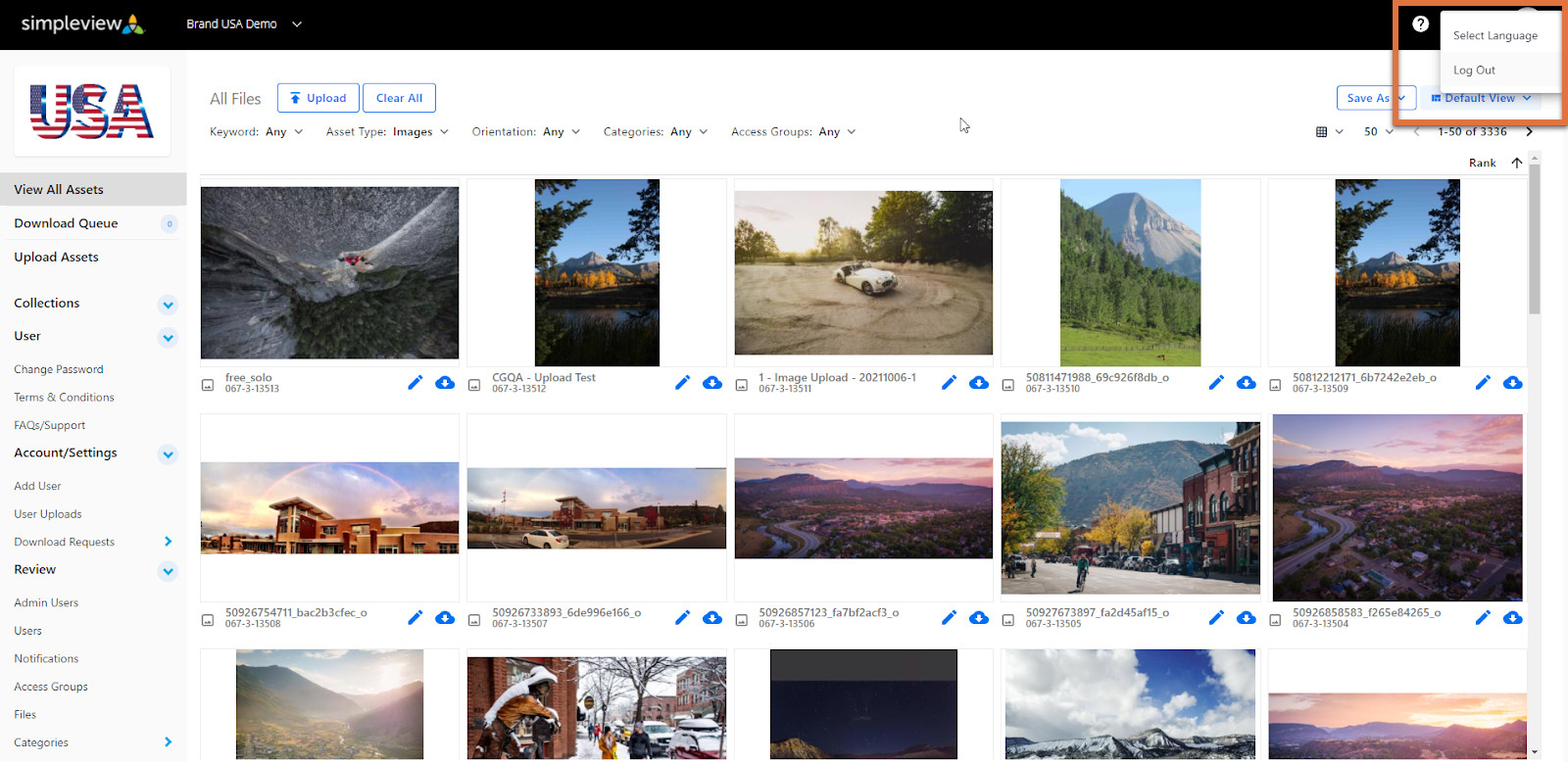This screenshot has height=762, width=1568.
Task: Reverse Rank sort order arrow
Action: 1517,164
